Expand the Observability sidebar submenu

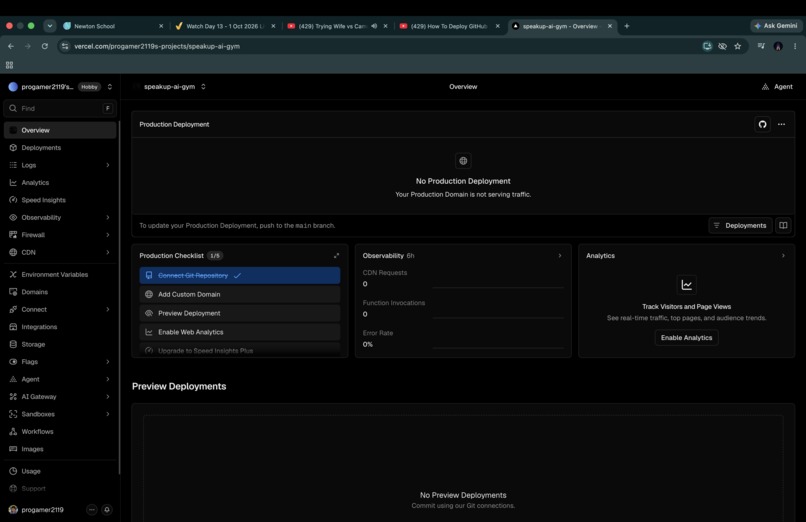pyautogui.click(x=108, y=217)
